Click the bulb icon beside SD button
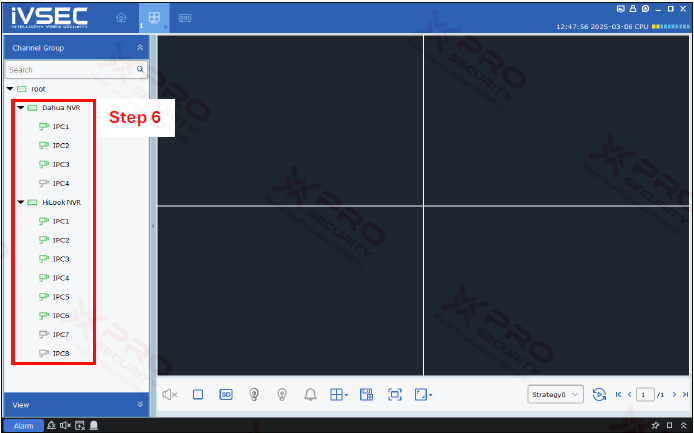The image size is (694, 433). [254, 394]
